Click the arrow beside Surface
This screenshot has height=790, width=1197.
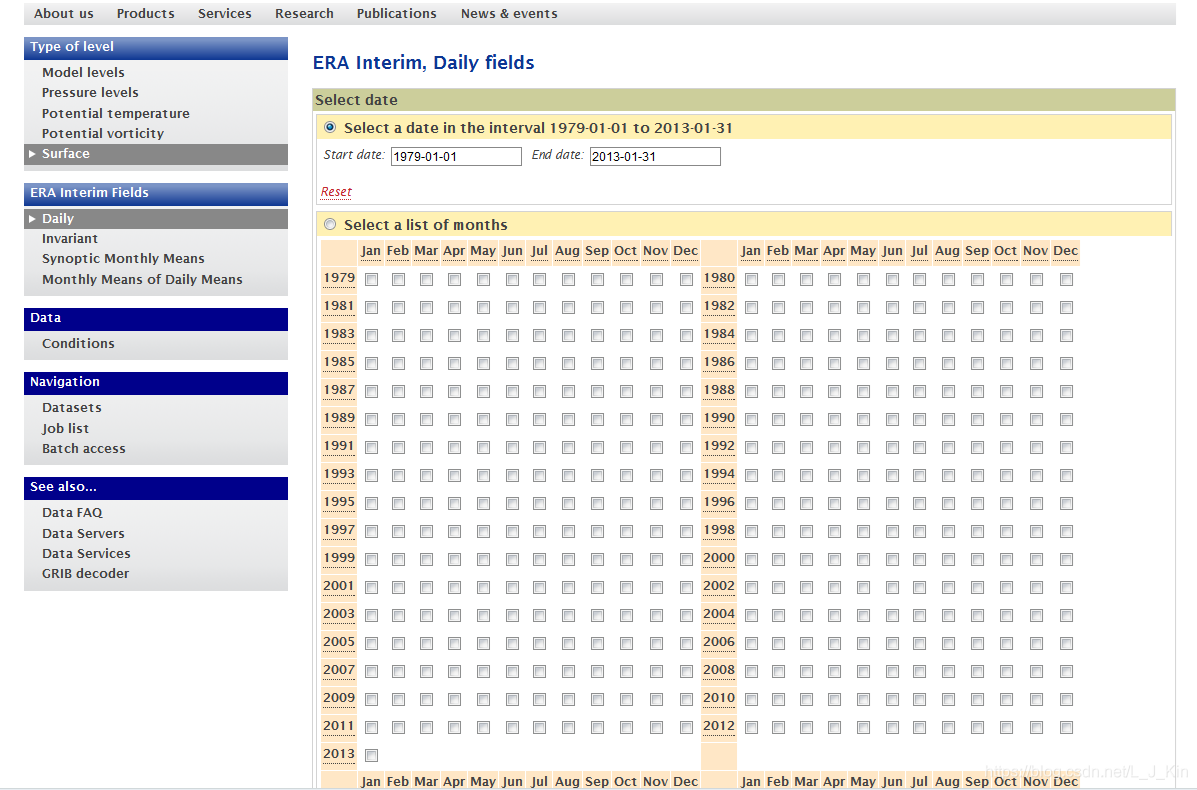[32, 154]
